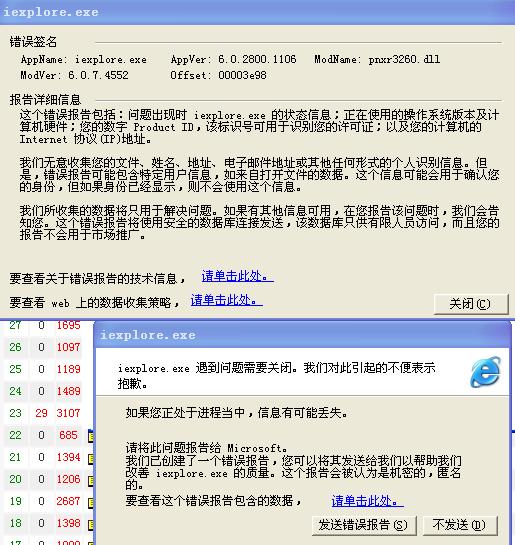Viewport: 515px width, 545px height.
Task: Click row number 27 in the list
Action: coord(15,325)
